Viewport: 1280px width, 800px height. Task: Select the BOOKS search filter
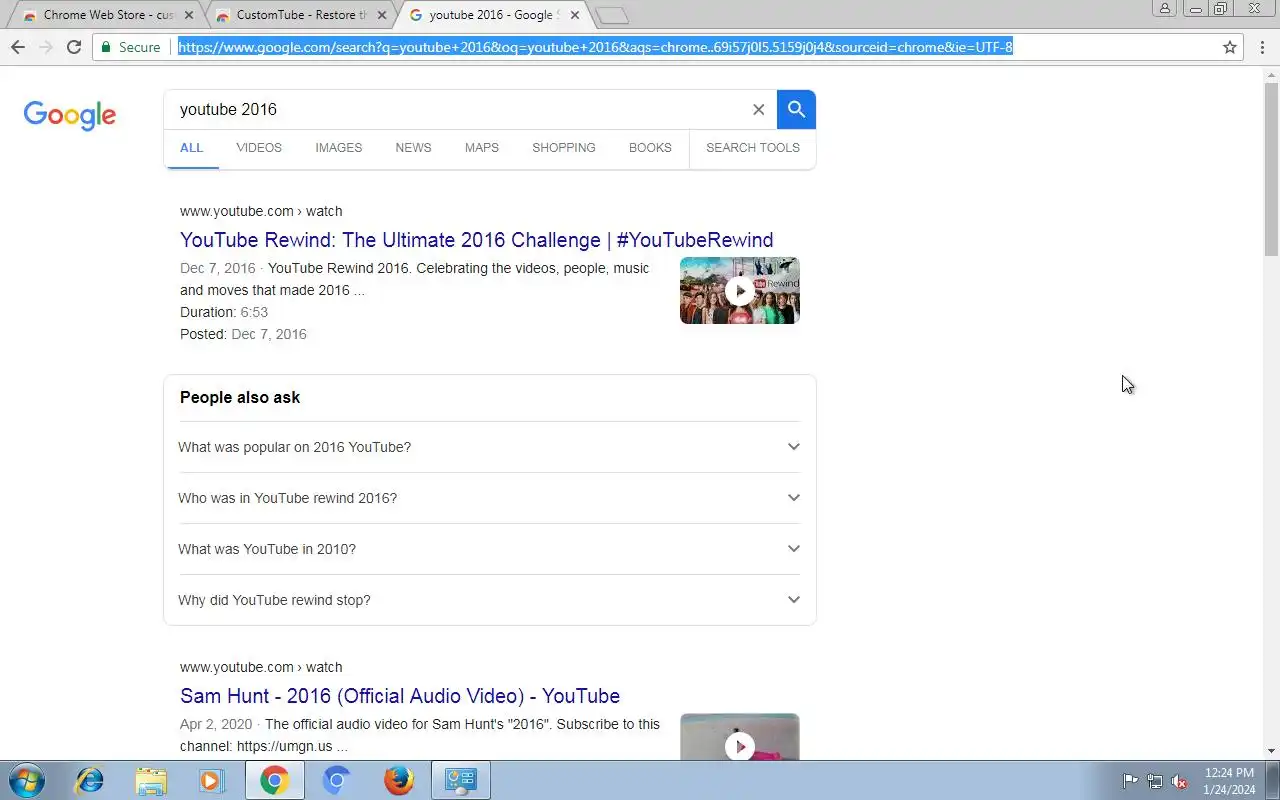click(x=650, y=148)
